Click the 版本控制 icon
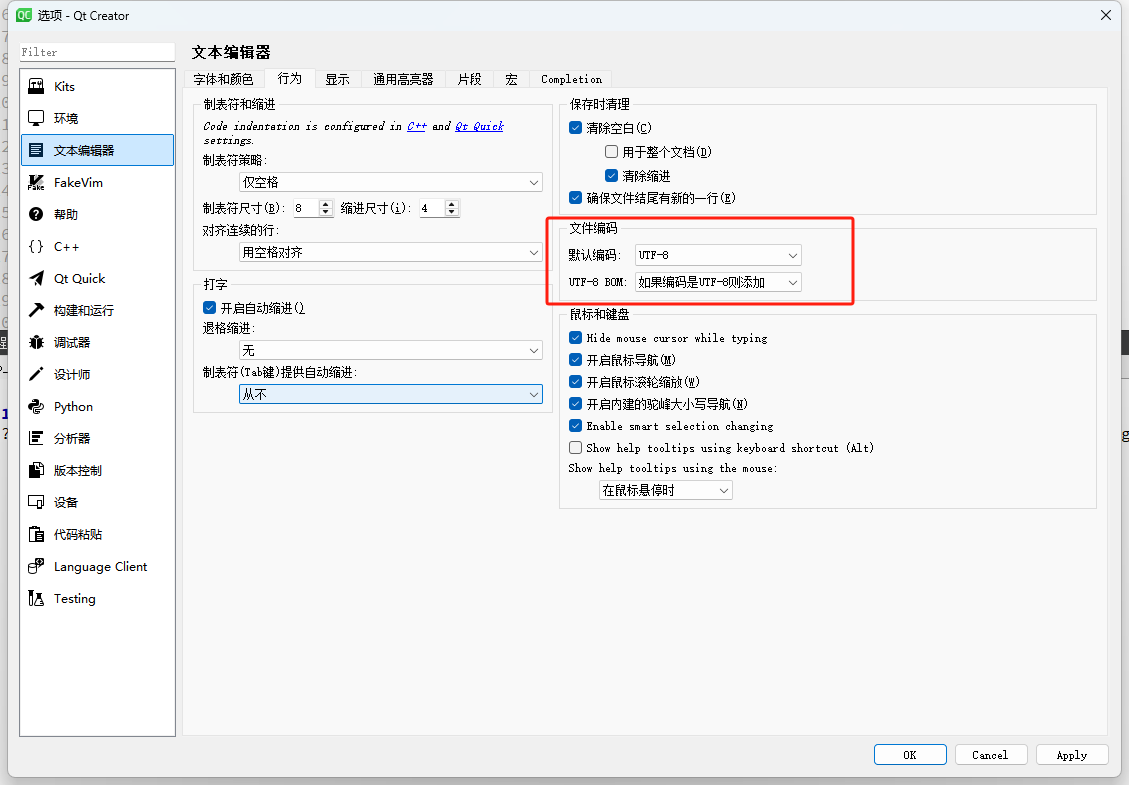This screenshot has height=785, width=1129. click(x=36, y=470)
